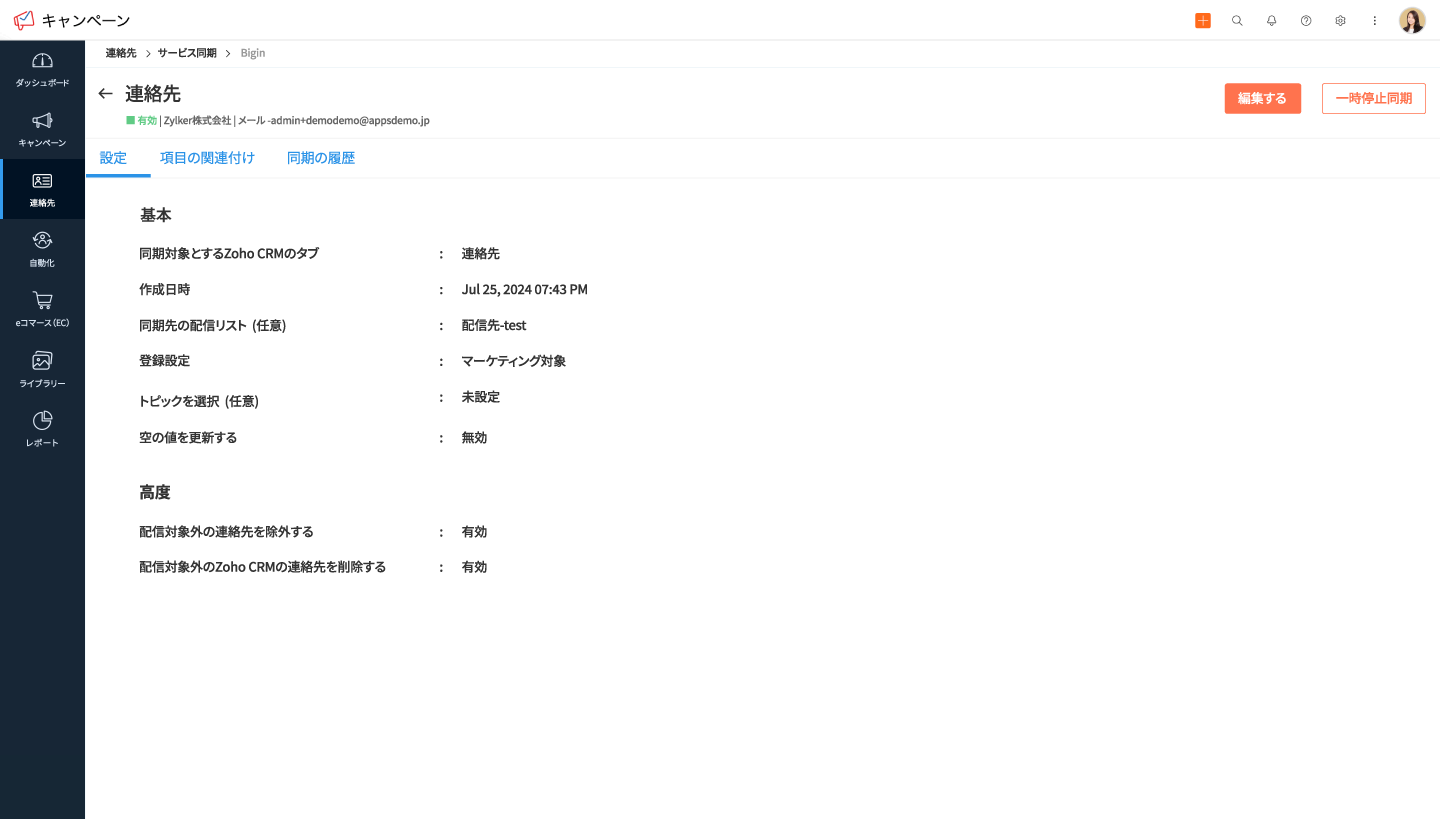Click the orange create (+) icon

pos(1203,20)
